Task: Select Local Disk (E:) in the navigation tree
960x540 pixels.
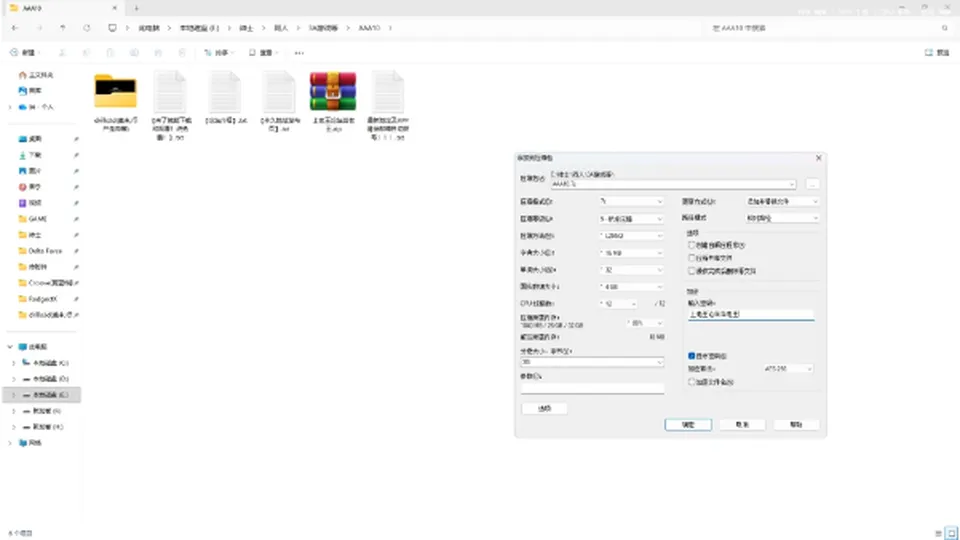Action: 43,395
